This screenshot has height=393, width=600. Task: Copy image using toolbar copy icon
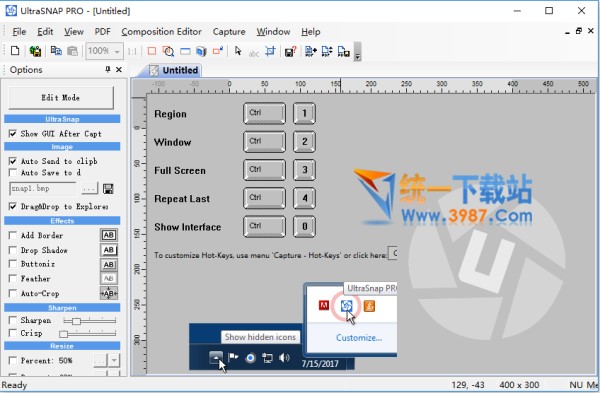coord(56,51)
